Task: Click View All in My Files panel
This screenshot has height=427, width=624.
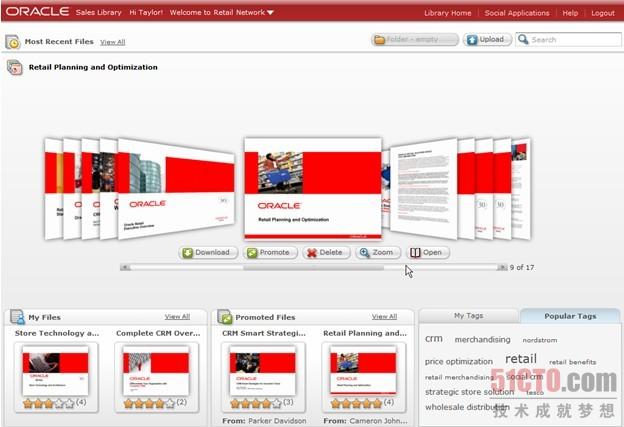Action: pos(177,317)
